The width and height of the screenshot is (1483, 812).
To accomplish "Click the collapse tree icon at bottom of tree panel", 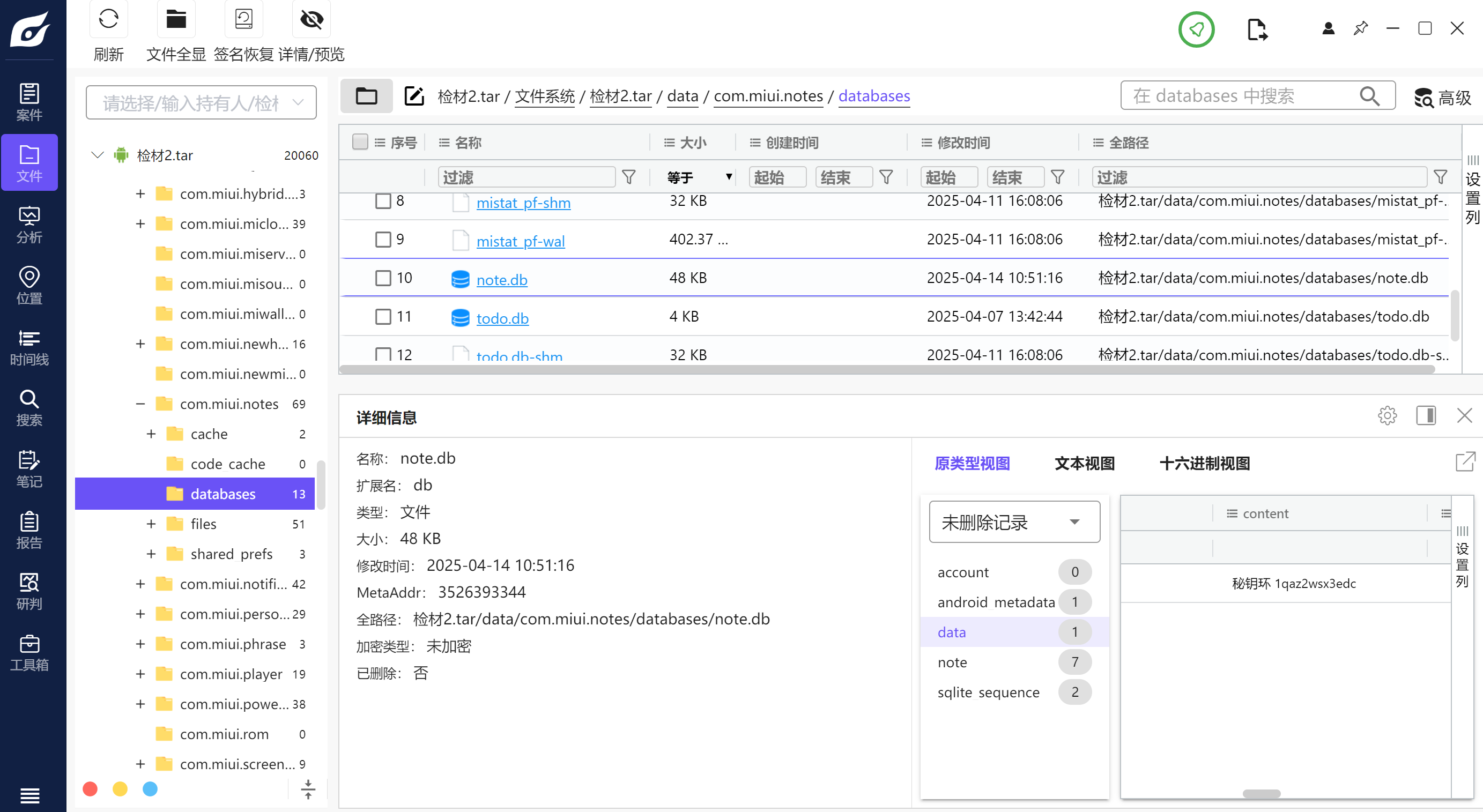I will [x=308, y=789].
